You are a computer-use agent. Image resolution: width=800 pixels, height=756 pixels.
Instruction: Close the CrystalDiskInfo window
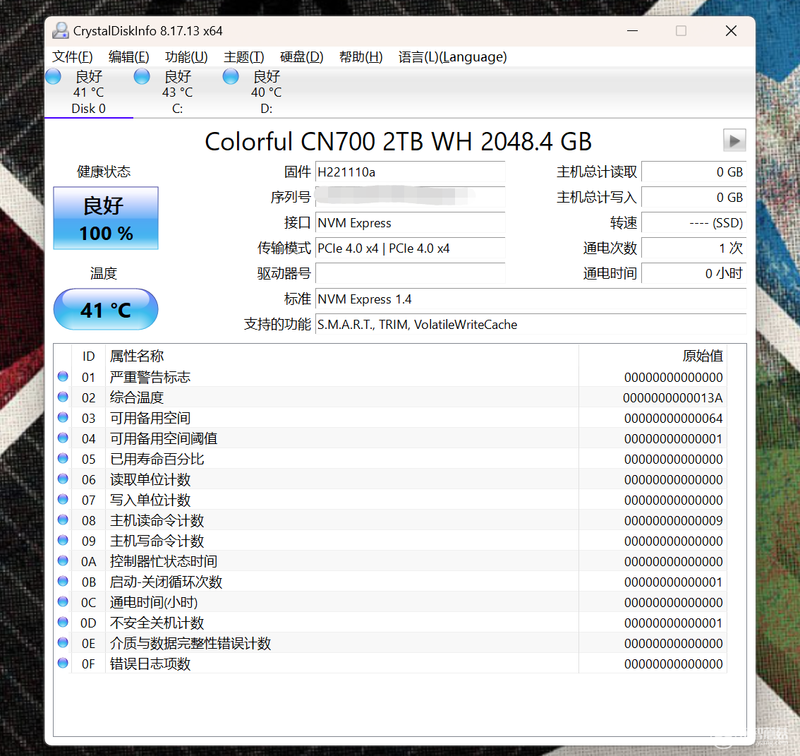(x=731, y=31)
